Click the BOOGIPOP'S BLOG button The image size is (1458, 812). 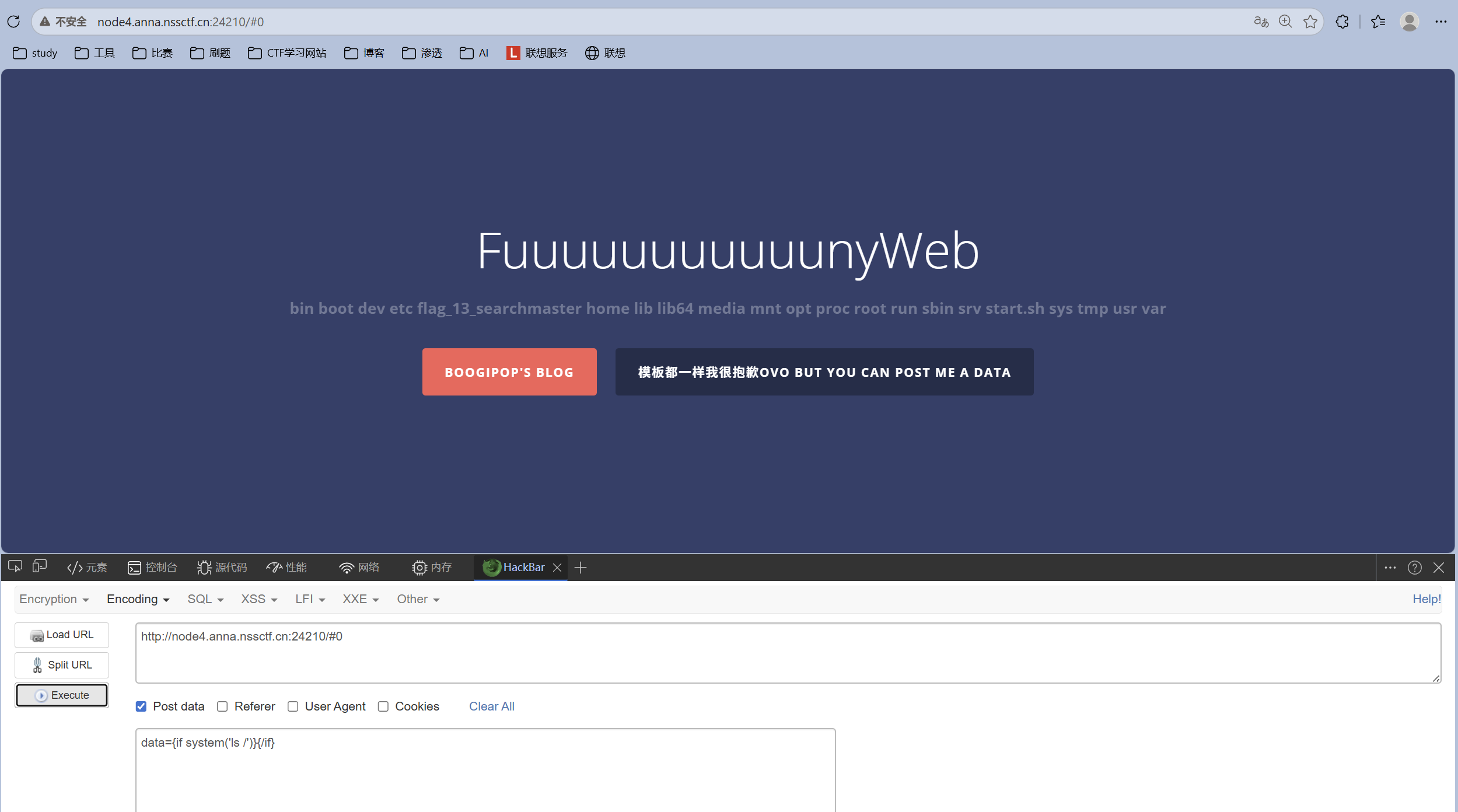point(509,372)
